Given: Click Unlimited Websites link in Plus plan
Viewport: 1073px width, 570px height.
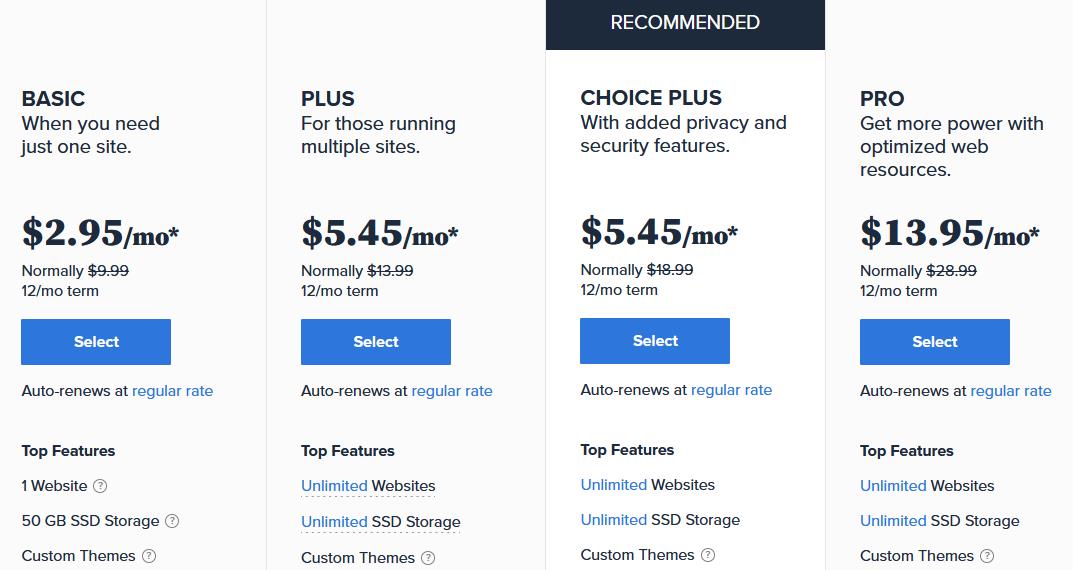Looking at the screenshot, I should [368, 486].
